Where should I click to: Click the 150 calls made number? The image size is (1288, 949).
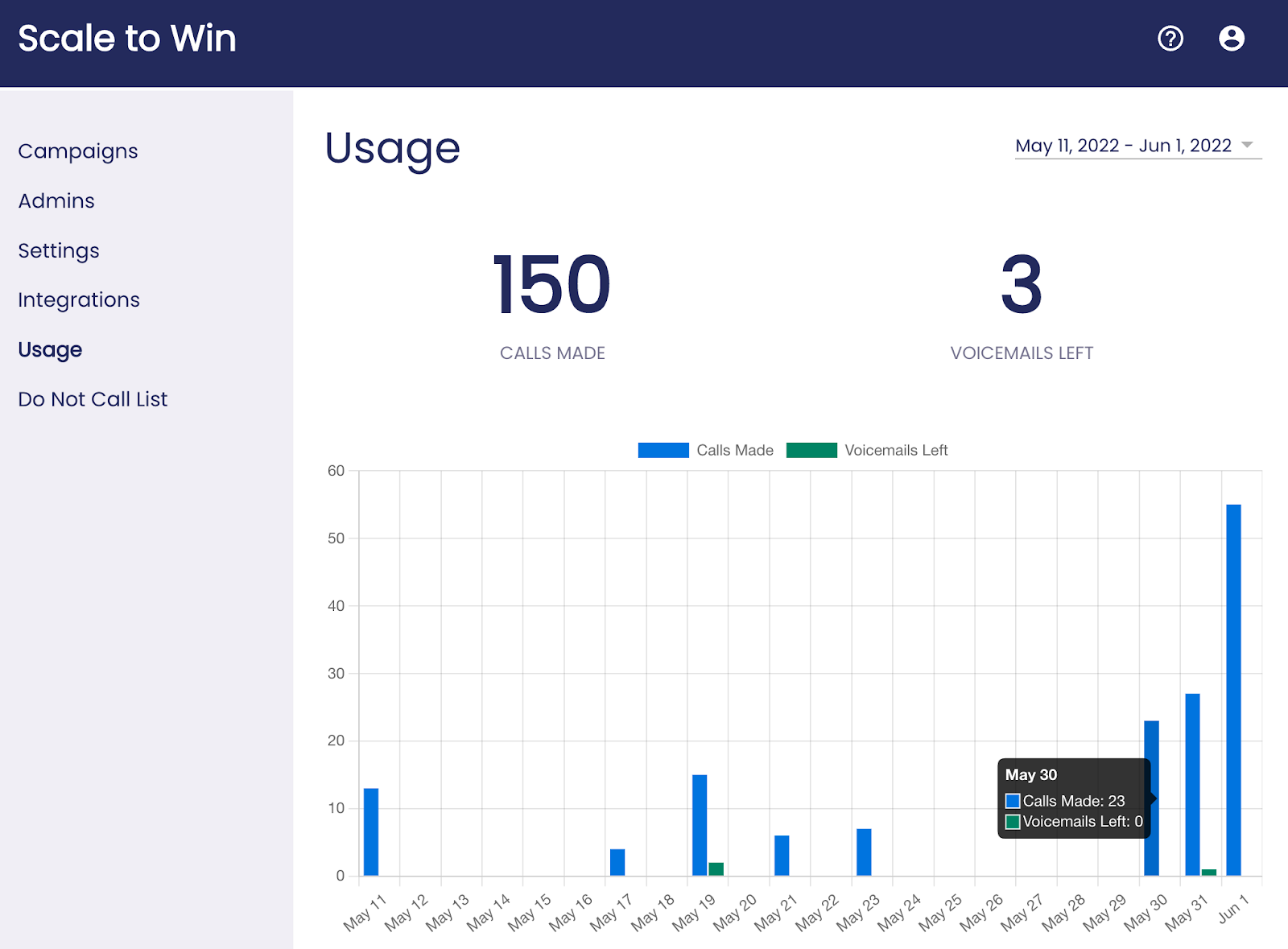552,284
